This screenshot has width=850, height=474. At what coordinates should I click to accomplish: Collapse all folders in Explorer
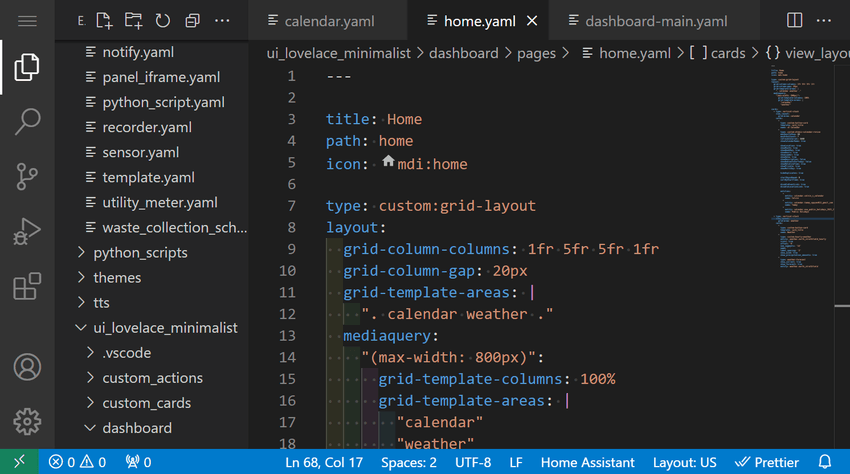[x=192, y=21]
